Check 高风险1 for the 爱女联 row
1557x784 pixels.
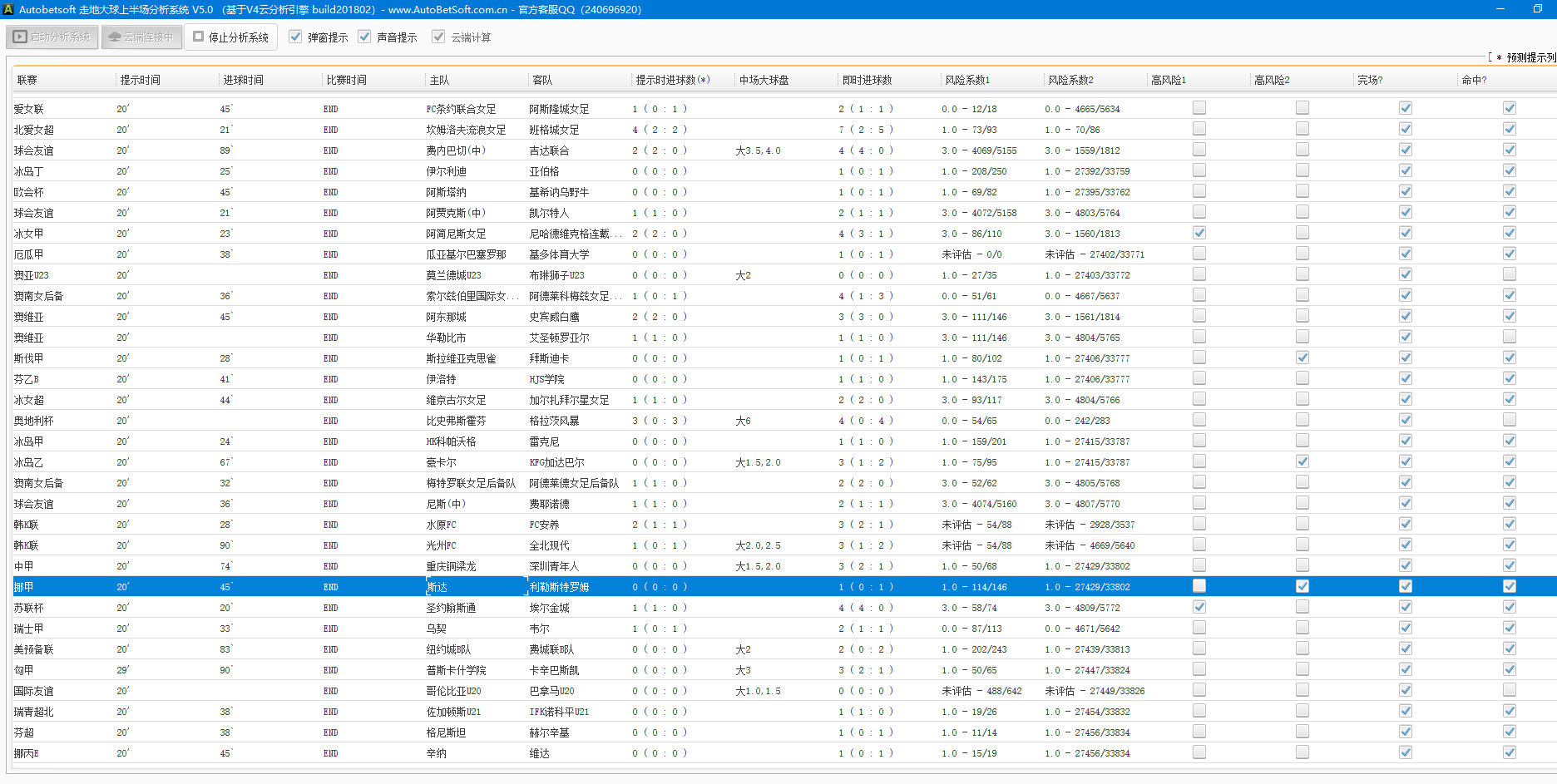(x=1199, y=108)
